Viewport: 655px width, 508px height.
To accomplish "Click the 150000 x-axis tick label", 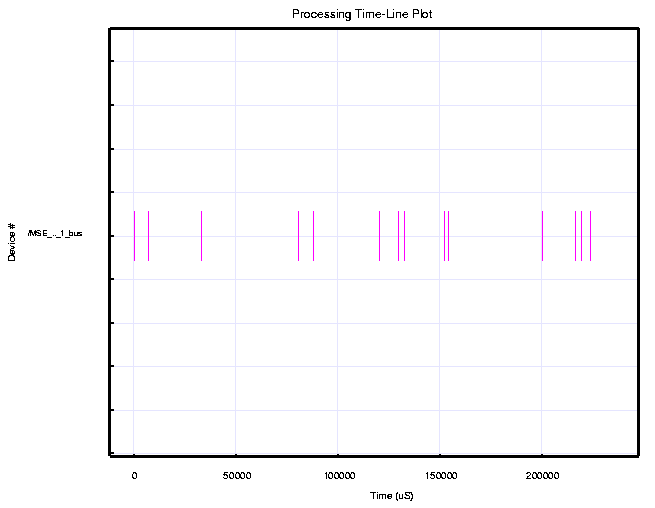I will point(440,476).
